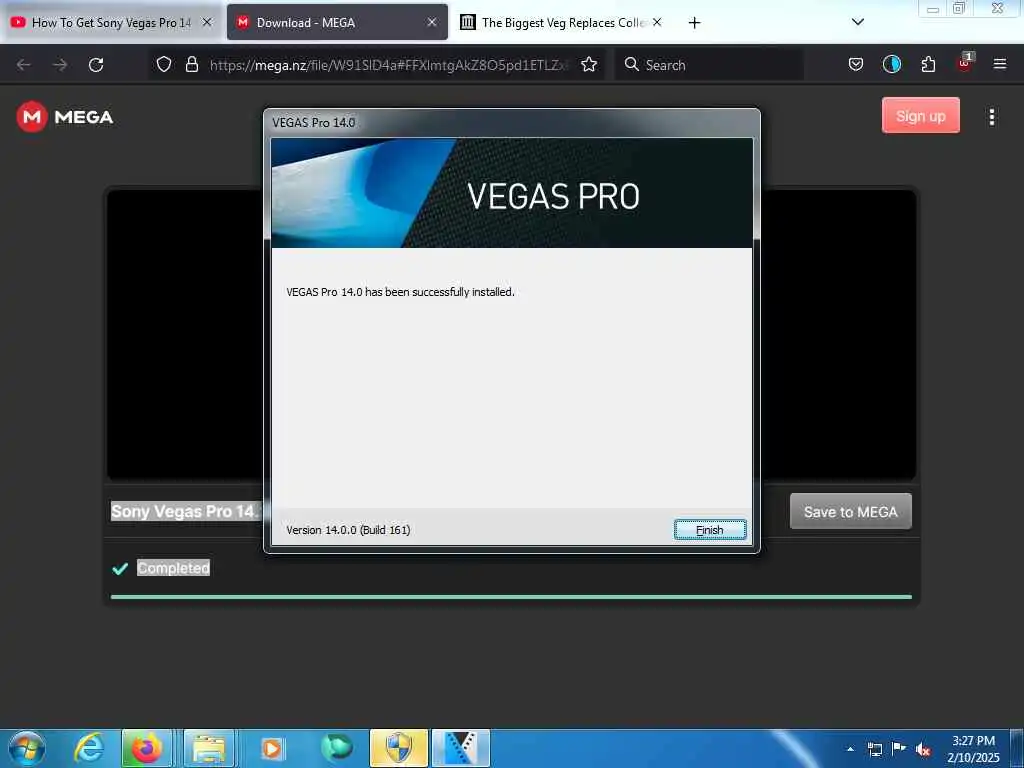Close The Biggest Veg Replaces tab

pos(657,22)
